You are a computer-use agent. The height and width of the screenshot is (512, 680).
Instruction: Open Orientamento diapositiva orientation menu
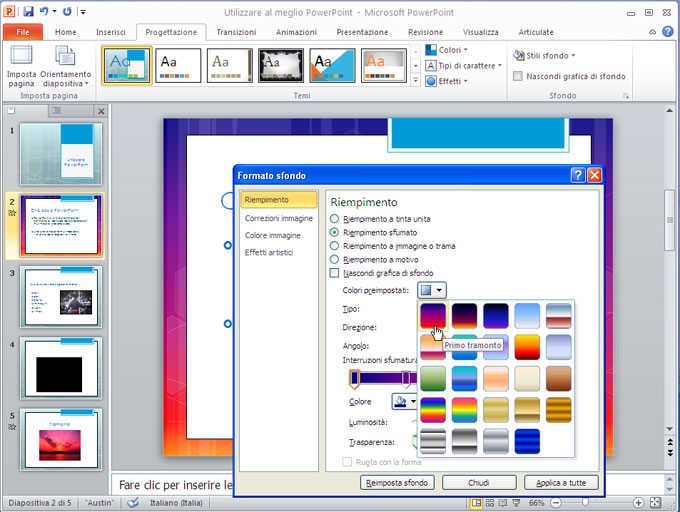(x=65, y=65)
